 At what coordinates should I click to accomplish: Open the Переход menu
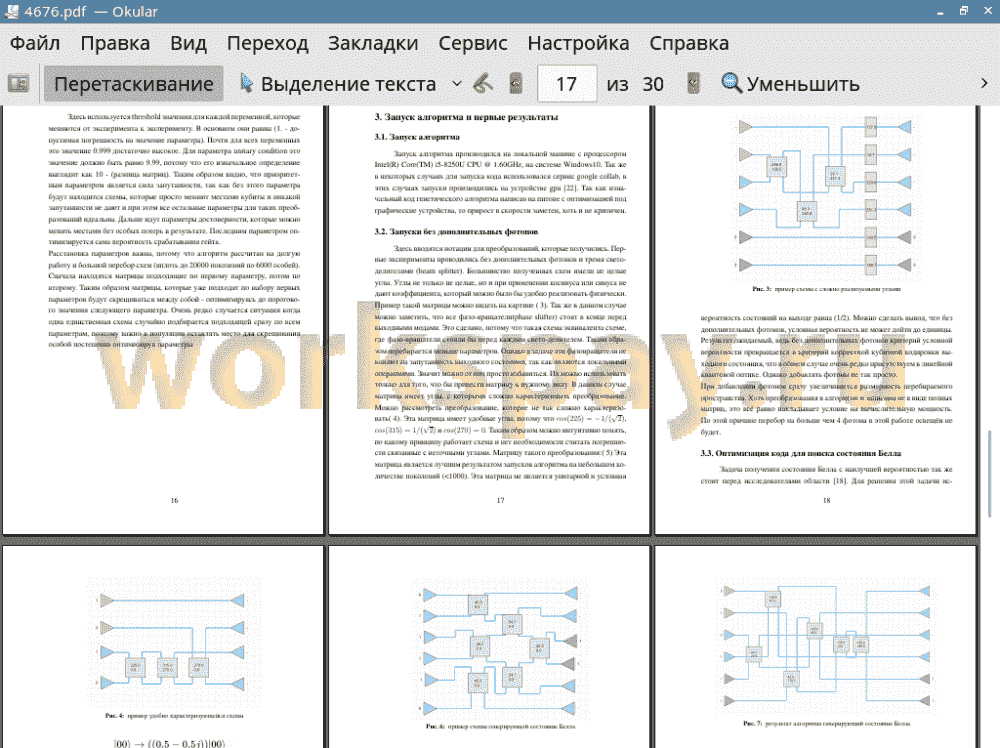267,43
